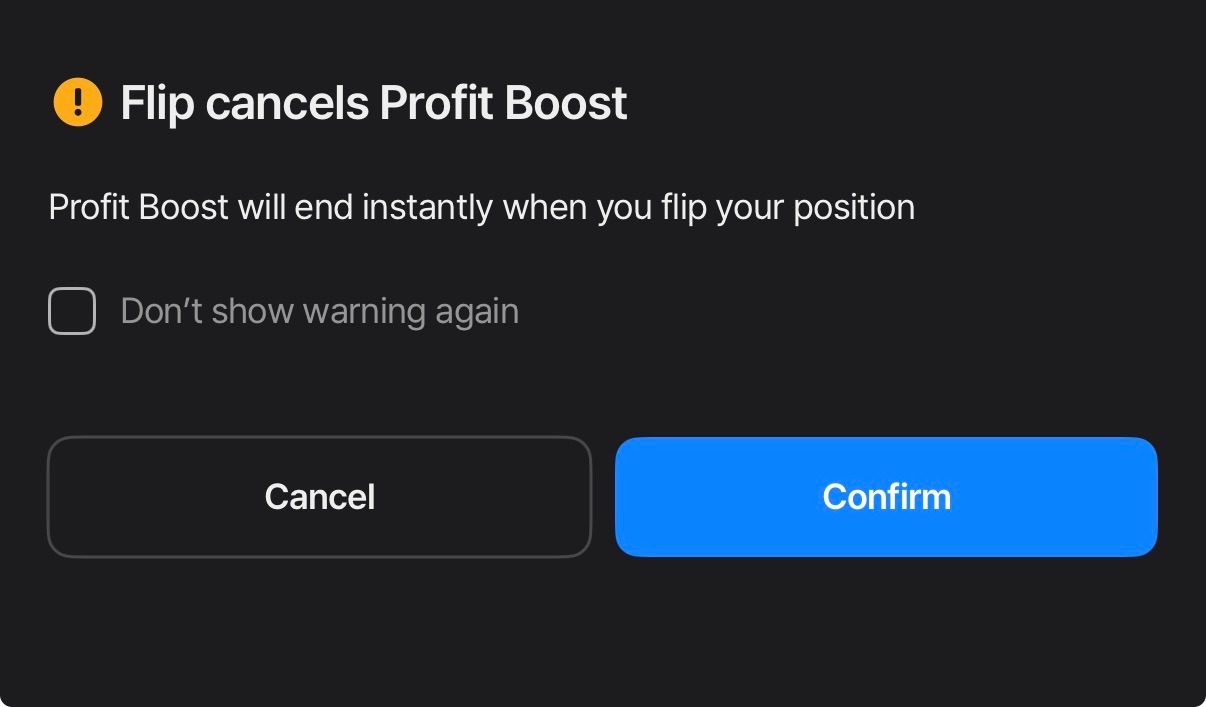Confirm flipping the position
The height and width of the screenshot is (707, 1206).
[886, 496]
